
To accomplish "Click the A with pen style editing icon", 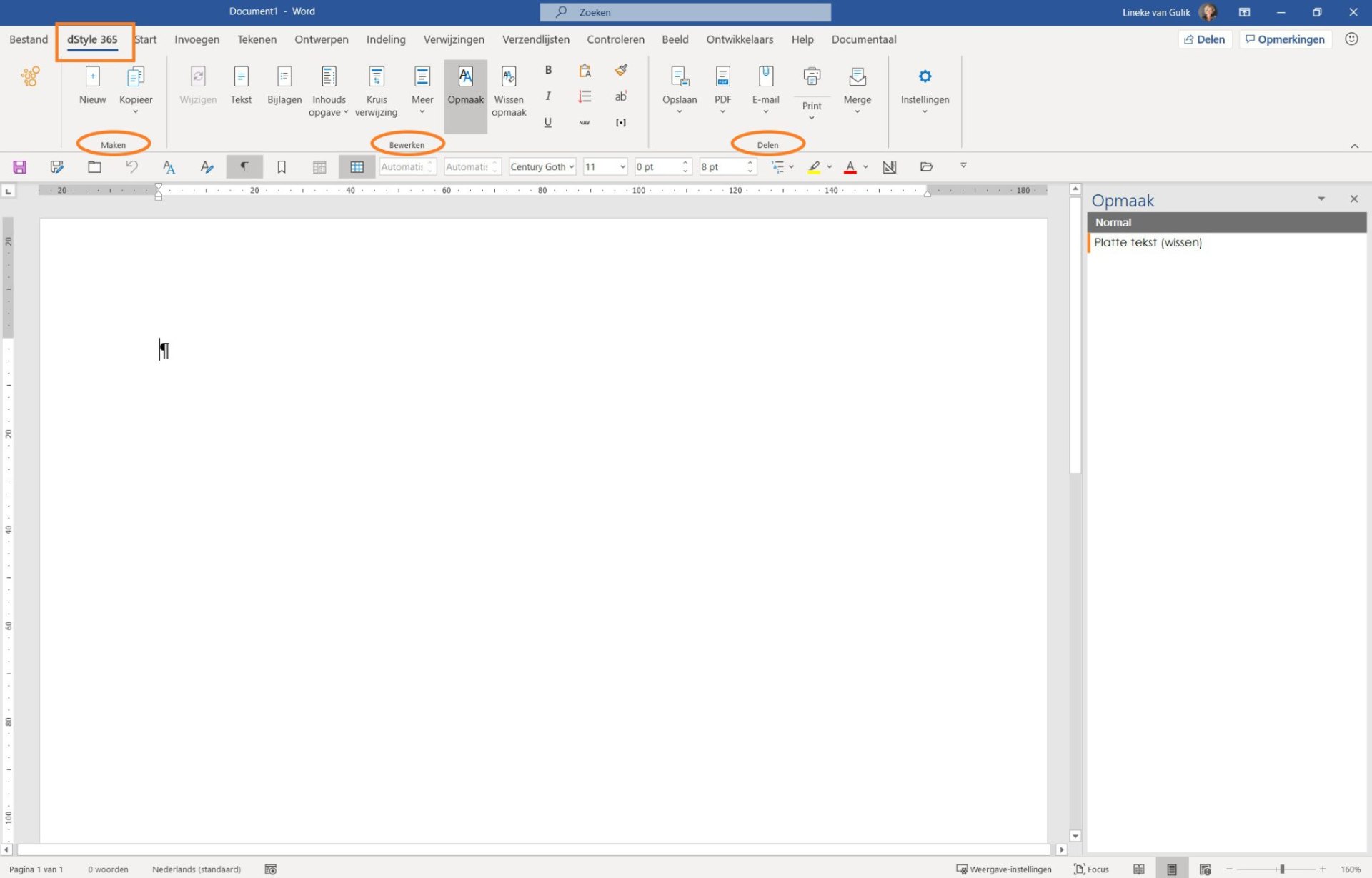I will [207, 167].
